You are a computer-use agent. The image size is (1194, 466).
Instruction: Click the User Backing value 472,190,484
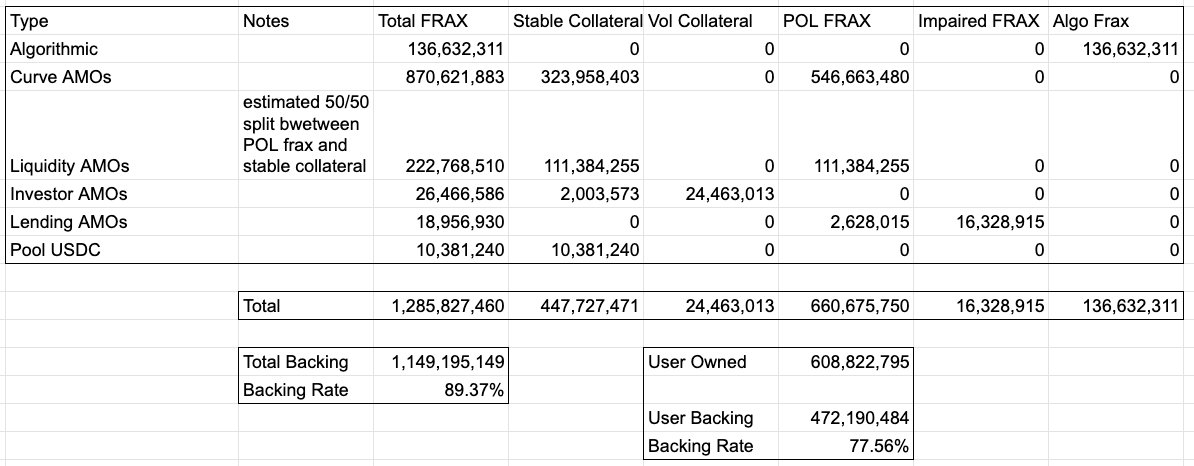(858, 418)
